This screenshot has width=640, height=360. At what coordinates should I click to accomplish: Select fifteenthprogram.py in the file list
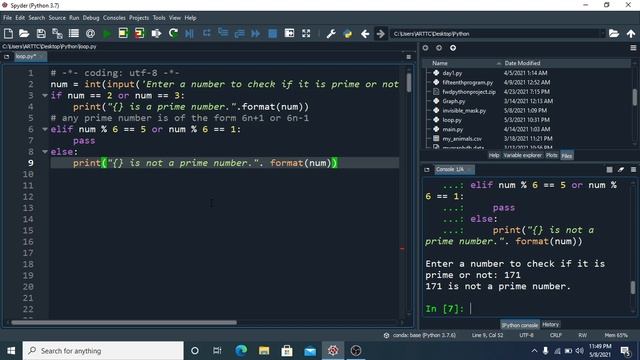pyautogui.click(x=467, y=82)
